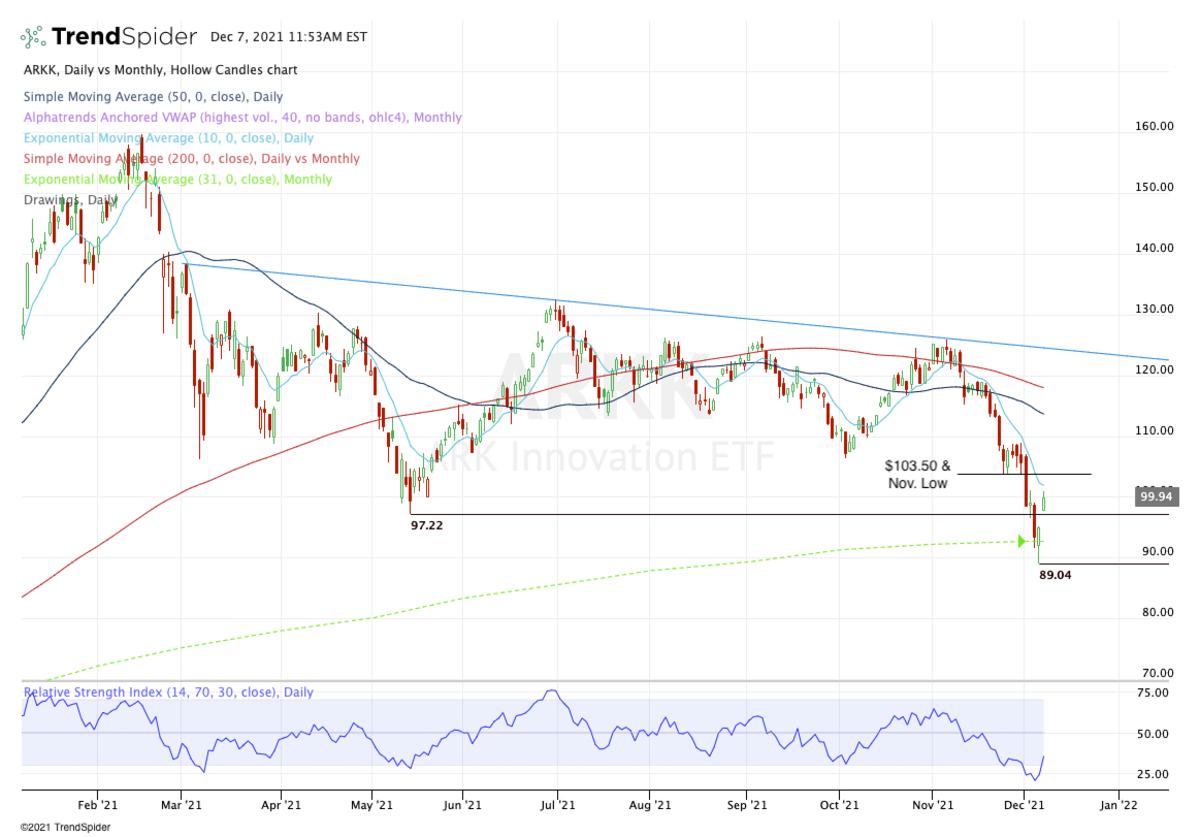The width and height of the screenshot is (1200, 837).
Task: Click the 97.22 support level label
Action: pyautogui.click(x=427, y=524)
